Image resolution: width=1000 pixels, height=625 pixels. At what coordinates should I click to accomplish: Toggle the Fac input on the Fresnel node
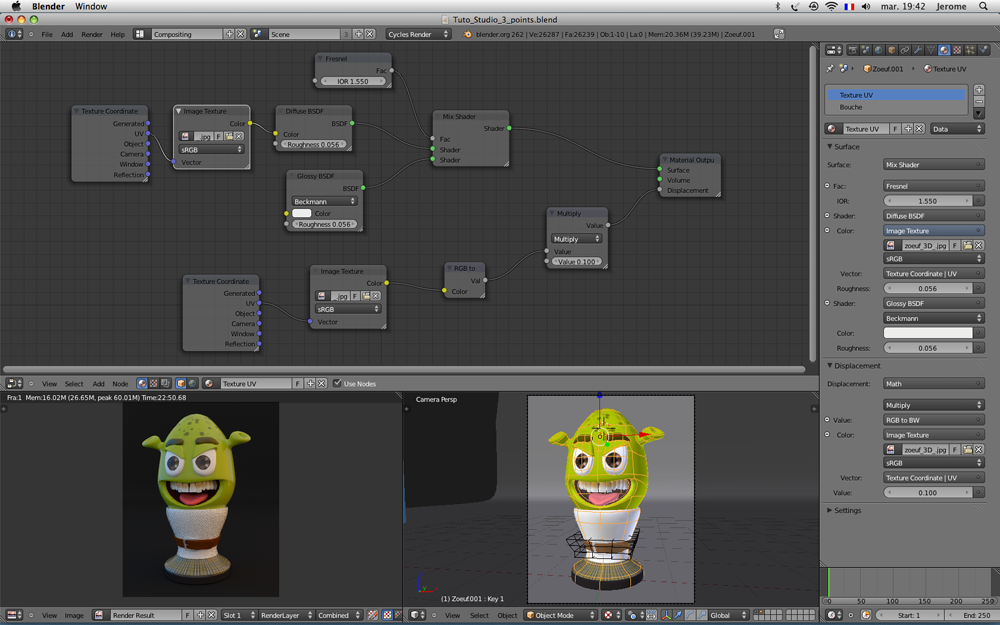391,71
